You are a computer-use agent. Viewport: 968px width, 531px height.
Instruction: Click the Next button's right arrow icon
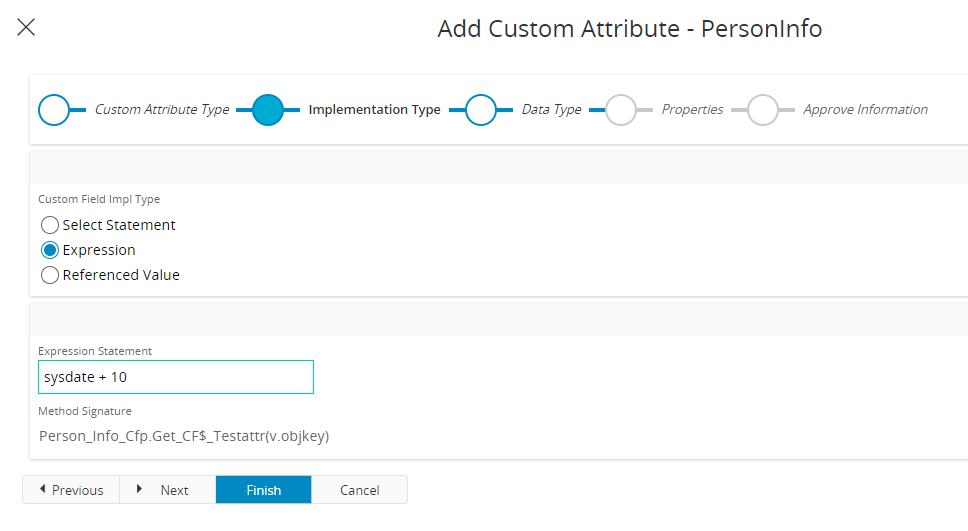coord(139,489)
